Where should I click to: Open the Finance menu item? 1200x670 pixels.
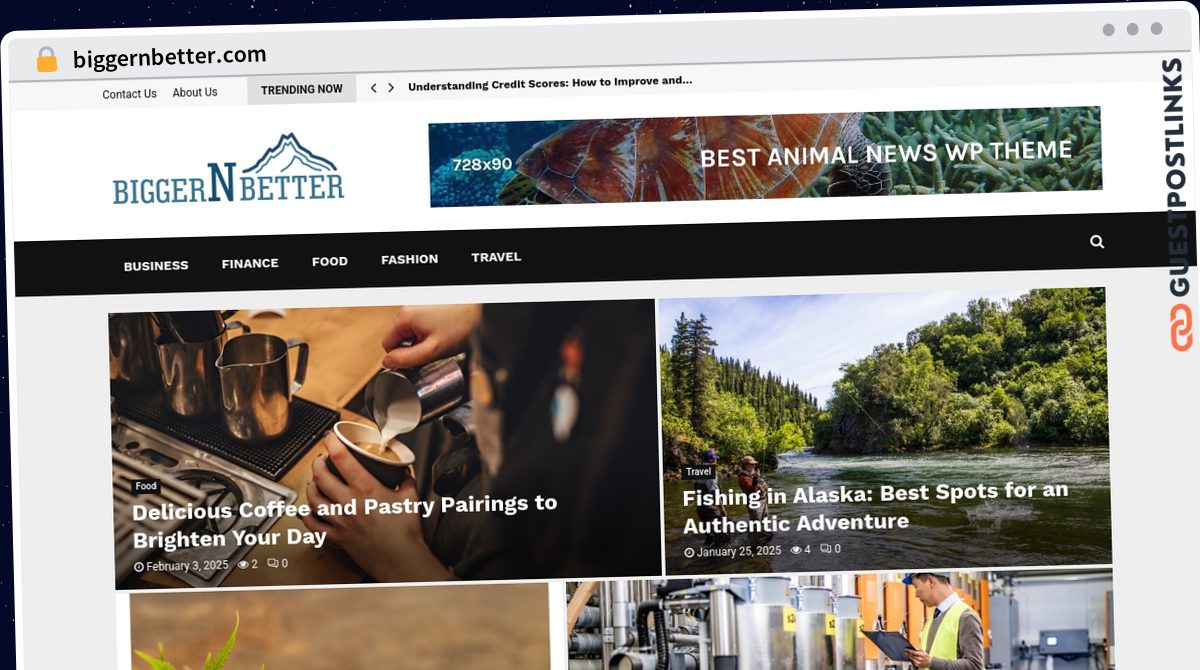tap(250, 263)
